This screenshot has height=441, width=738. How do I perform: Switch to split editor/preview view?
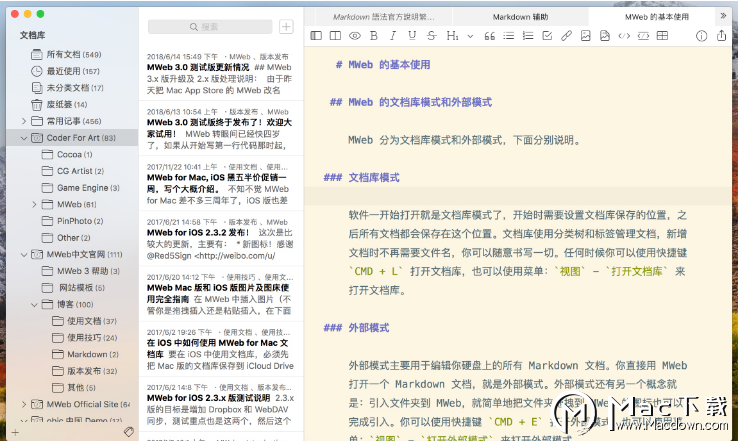pos(335,36)
